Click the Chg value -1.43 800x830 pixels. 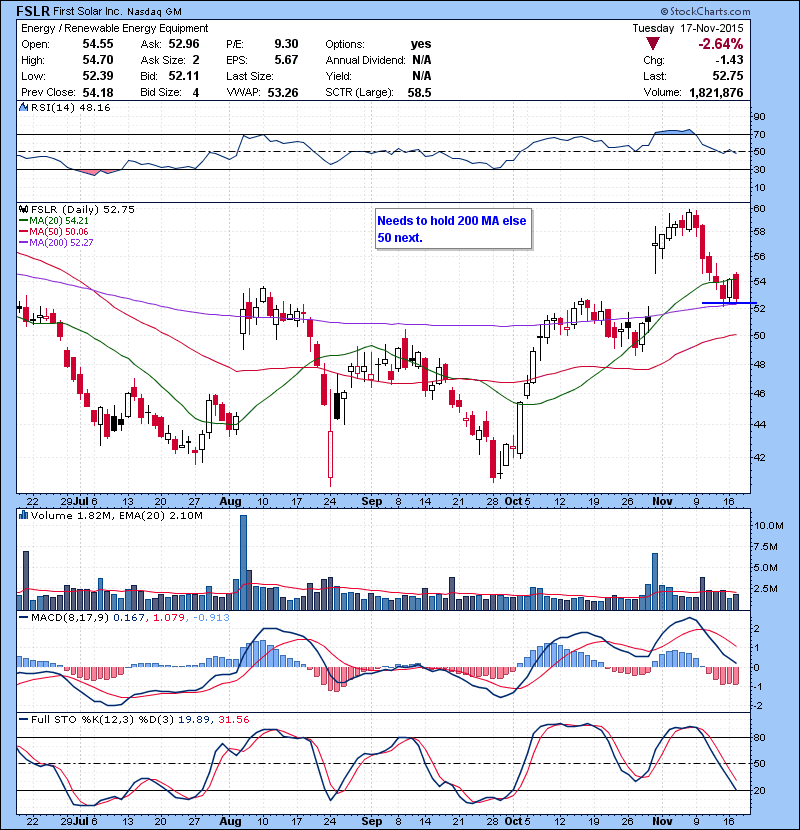727,60
